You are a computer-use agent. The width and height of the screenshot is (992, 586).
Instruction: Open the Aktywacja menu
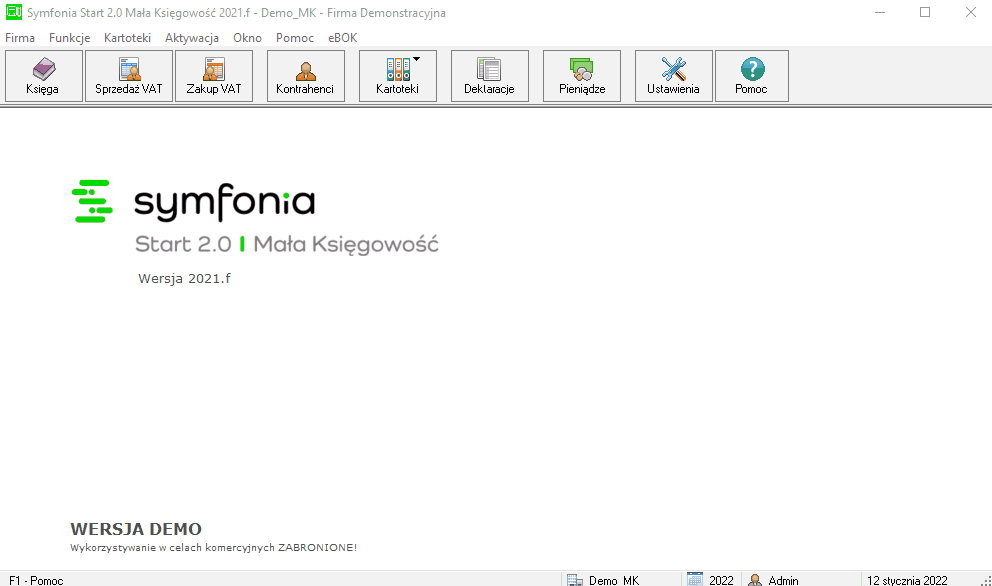click(x=192, y=38)
